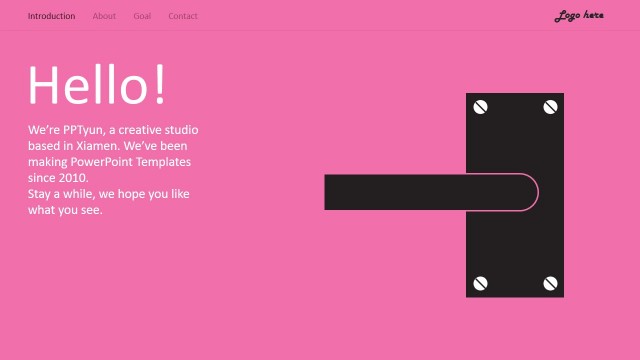This screenshot has height=360, width=640.
Task: Click the bottom-left screw on door plate
Action: [480, 283]
